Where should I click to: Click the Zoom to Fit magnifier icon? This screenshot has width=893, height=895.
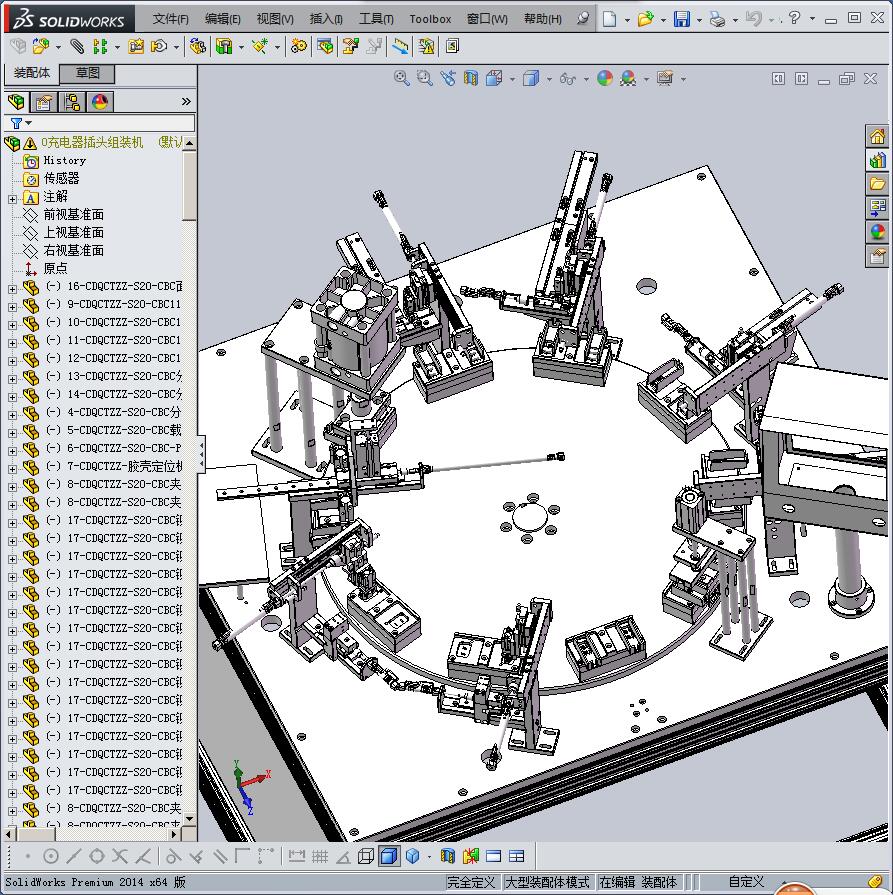coord(402,78)
